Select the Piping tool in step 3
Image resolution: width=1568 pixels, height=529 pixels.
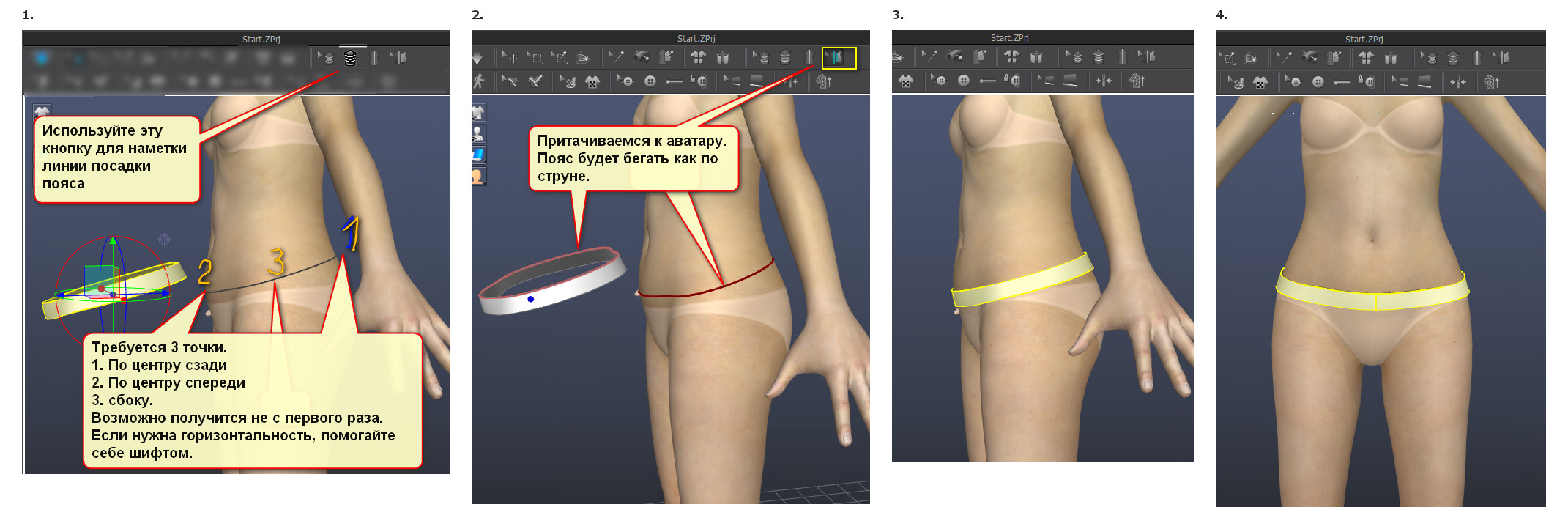(x=1070, y=81)
